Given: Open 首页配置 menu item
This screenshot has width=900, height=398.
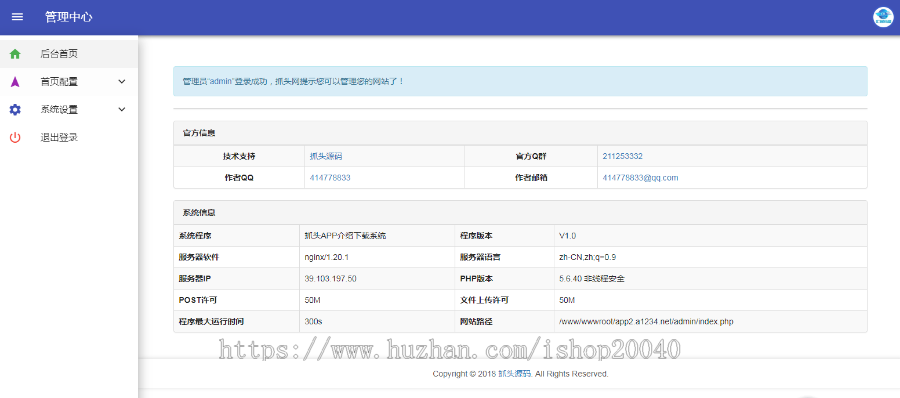Looking at the screenshot, I should click(x=69, y=82).
